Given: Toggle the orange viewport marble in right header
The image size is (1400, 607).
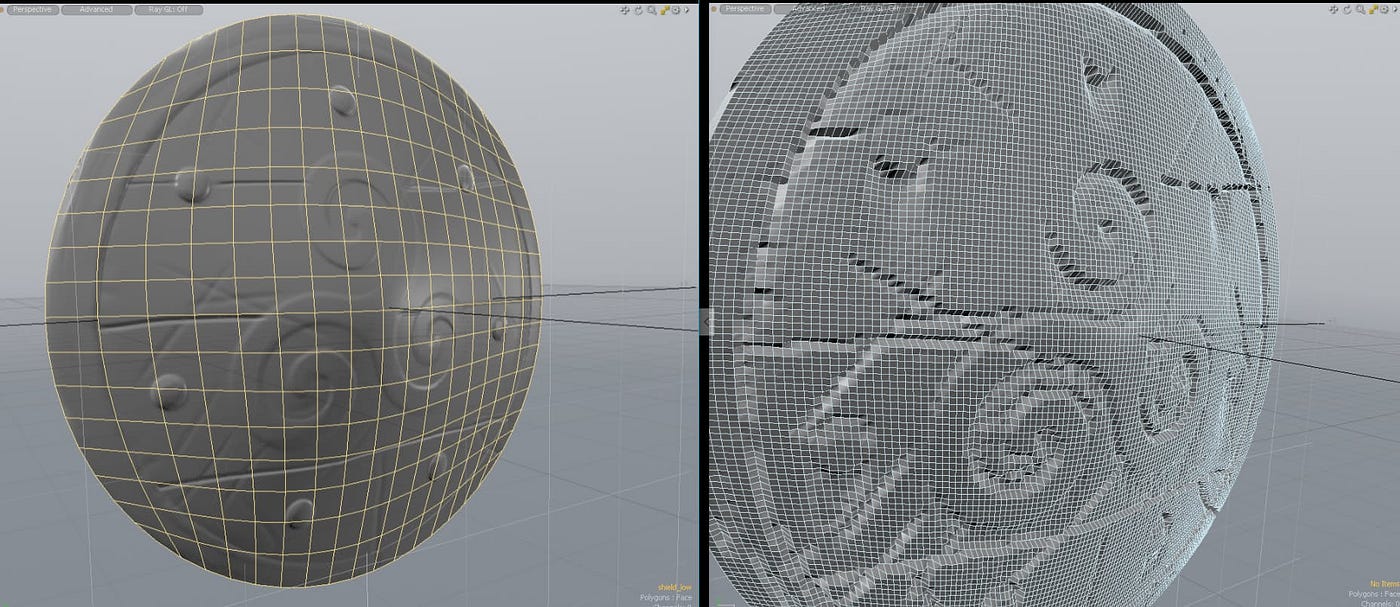Looking at the screenshot, I should click(x=713, y=8).
